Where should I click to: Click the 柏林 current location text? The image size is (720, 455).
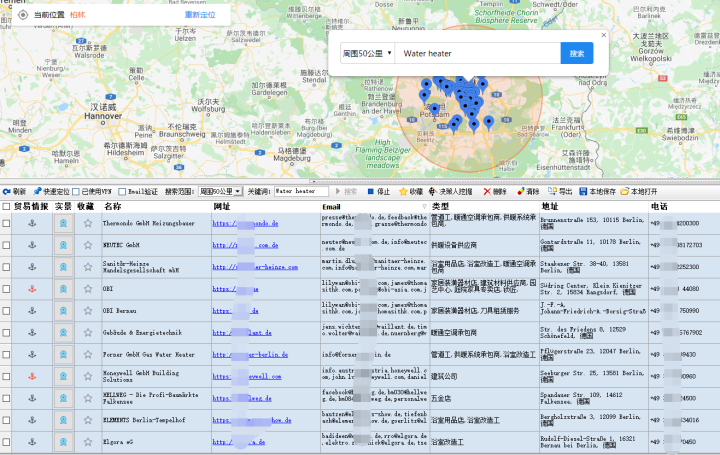click(x=78, y=15)
